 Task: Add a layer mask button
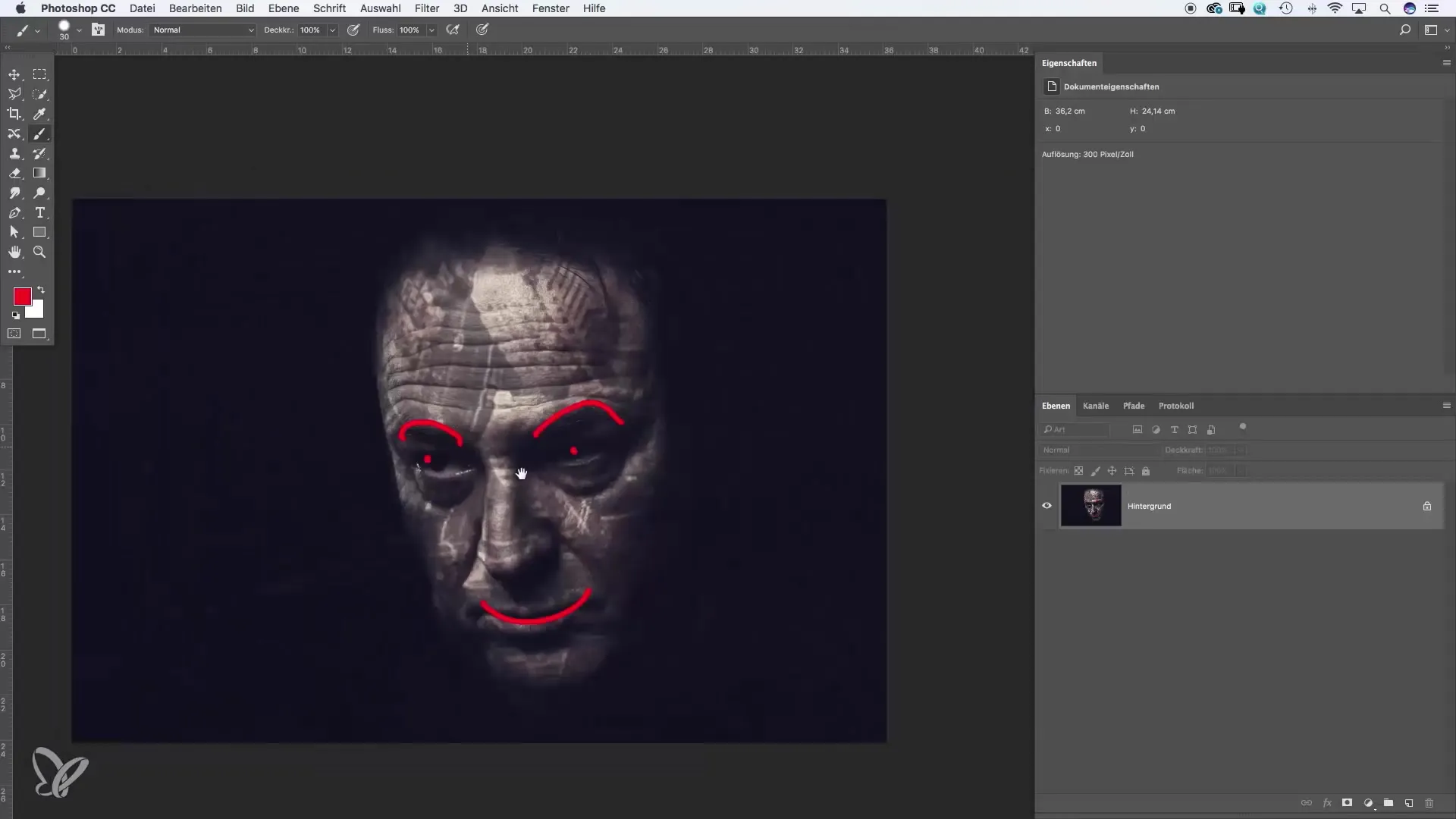pos(1348,802)
